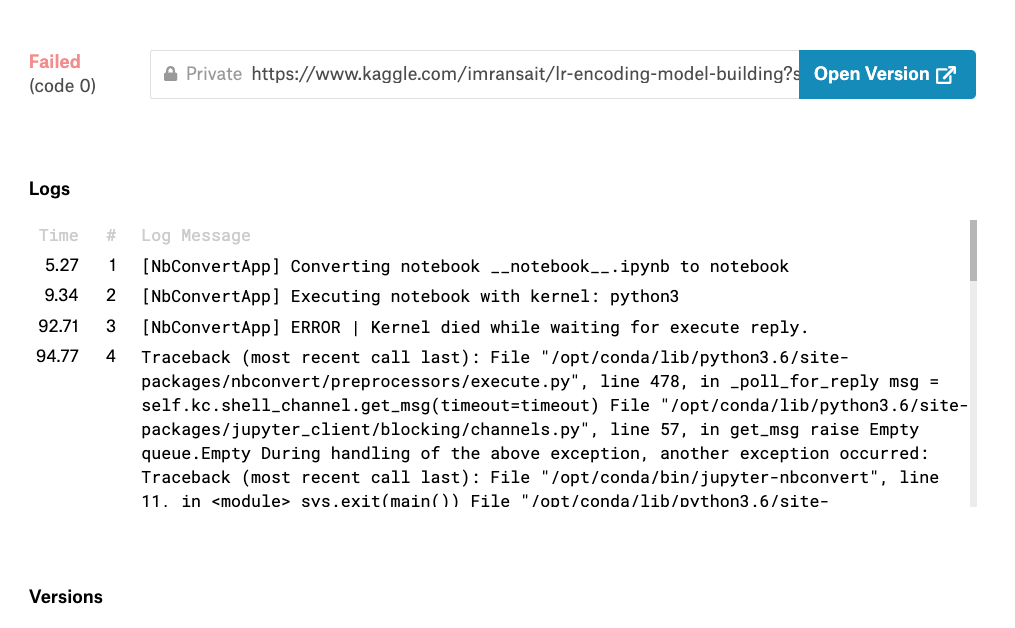
Task: Click the # column header in Logs
Action: pos(111,236)
